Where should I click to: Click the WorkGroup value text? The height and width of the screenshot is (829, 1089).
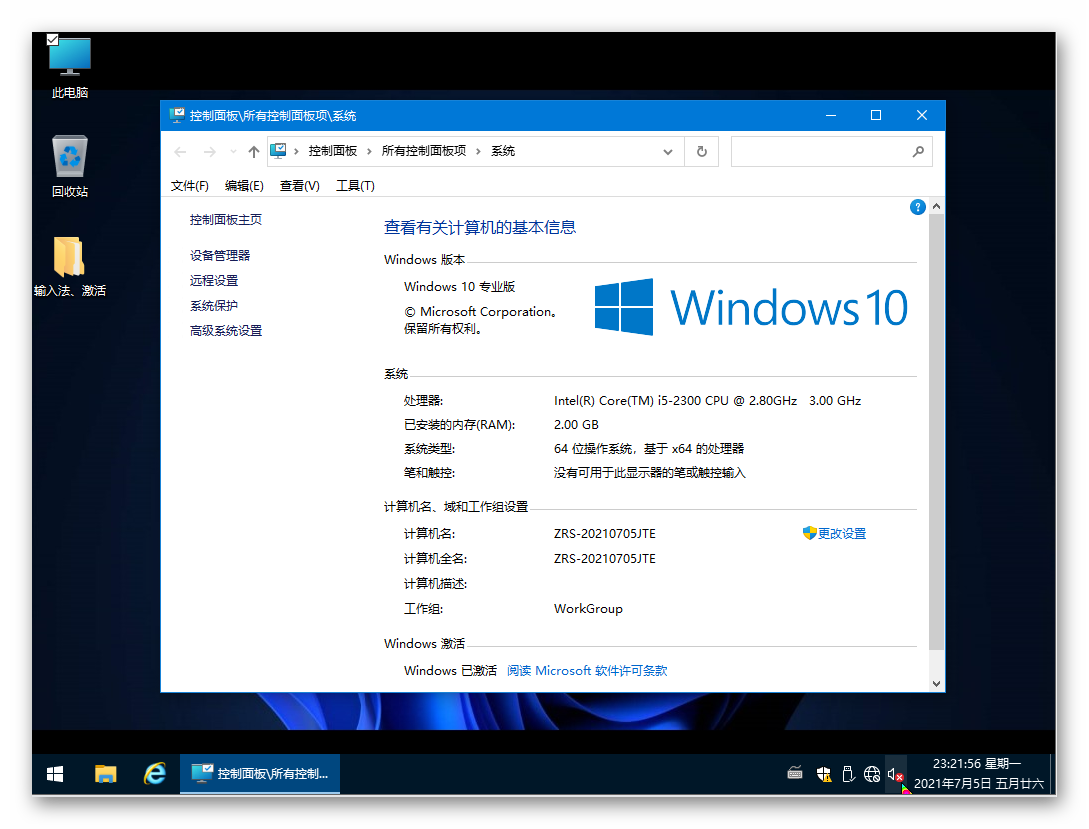(588, 609)
